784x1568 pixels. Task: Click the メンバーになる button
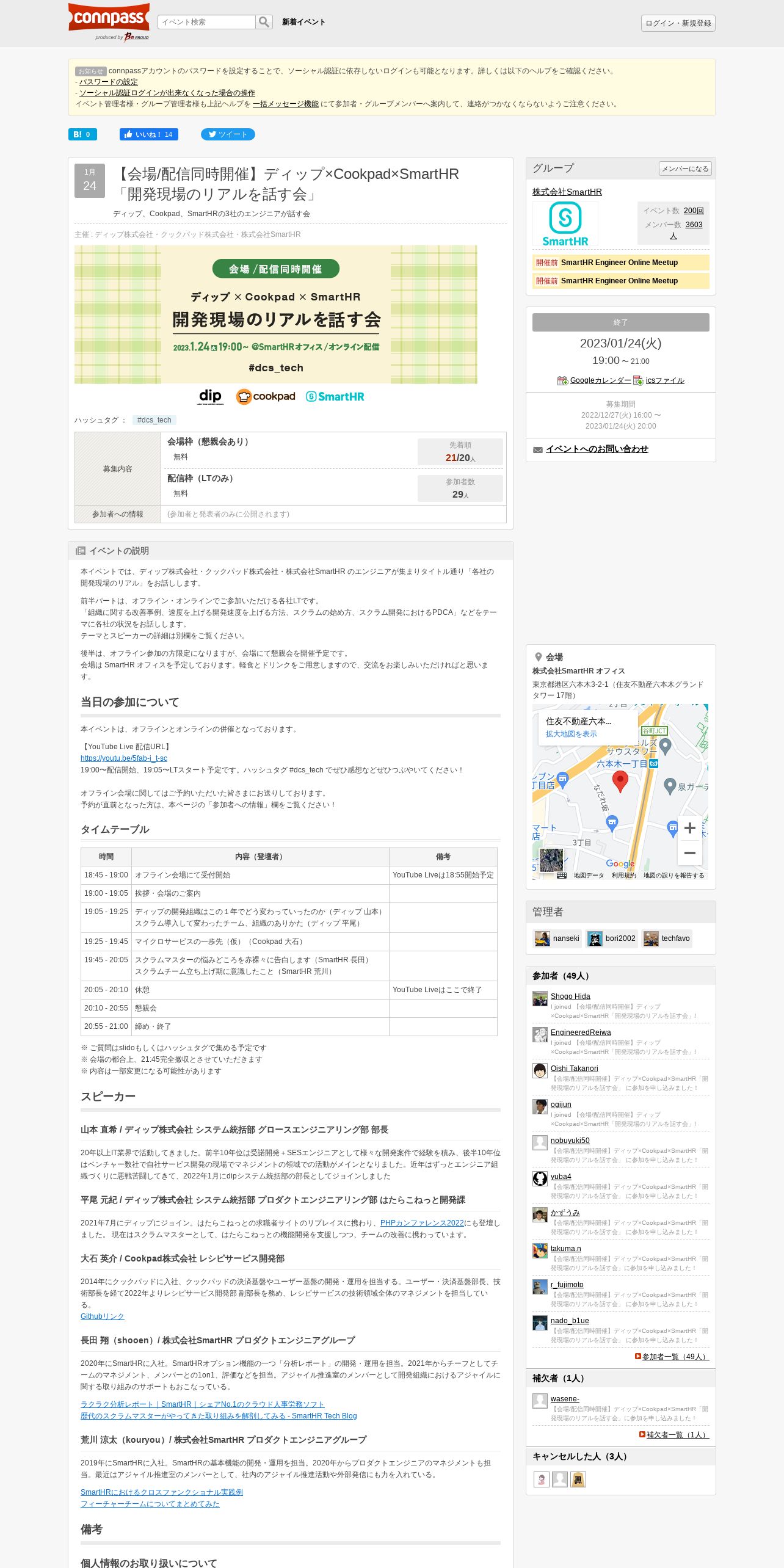(685, 169)
